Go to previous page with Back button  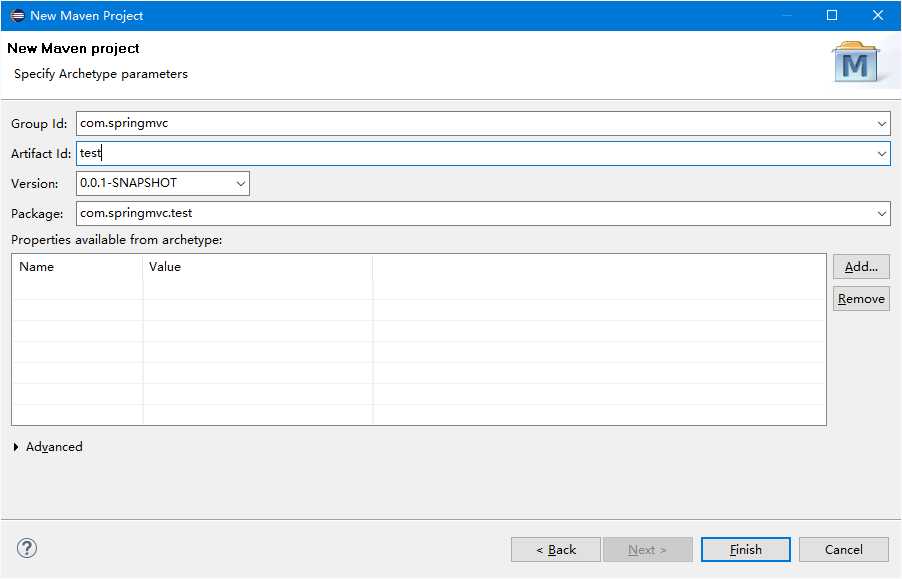556,550
